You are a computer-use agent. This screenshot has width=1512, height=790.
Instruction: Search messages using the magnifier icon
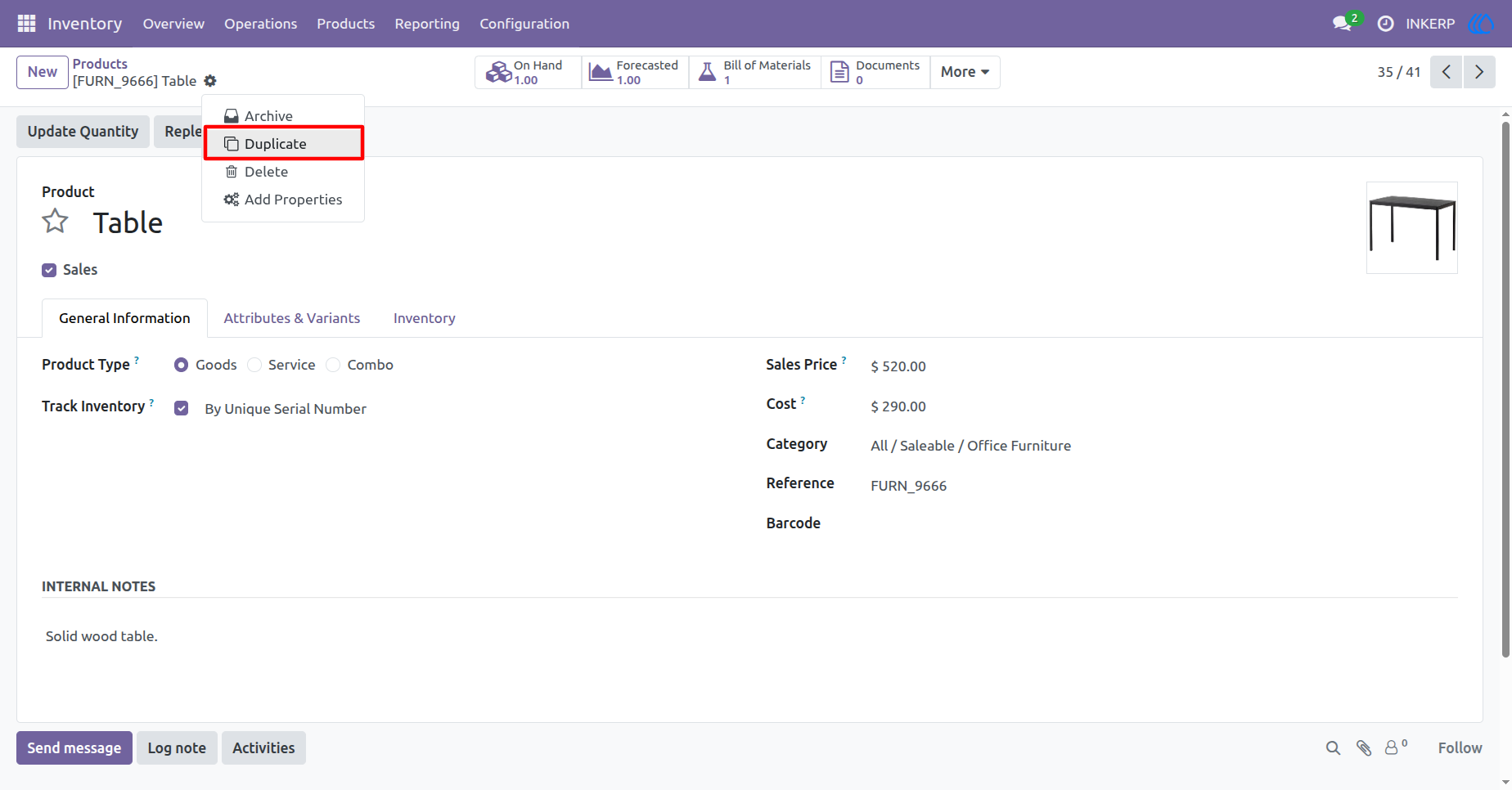click(x=1333, y=747)
